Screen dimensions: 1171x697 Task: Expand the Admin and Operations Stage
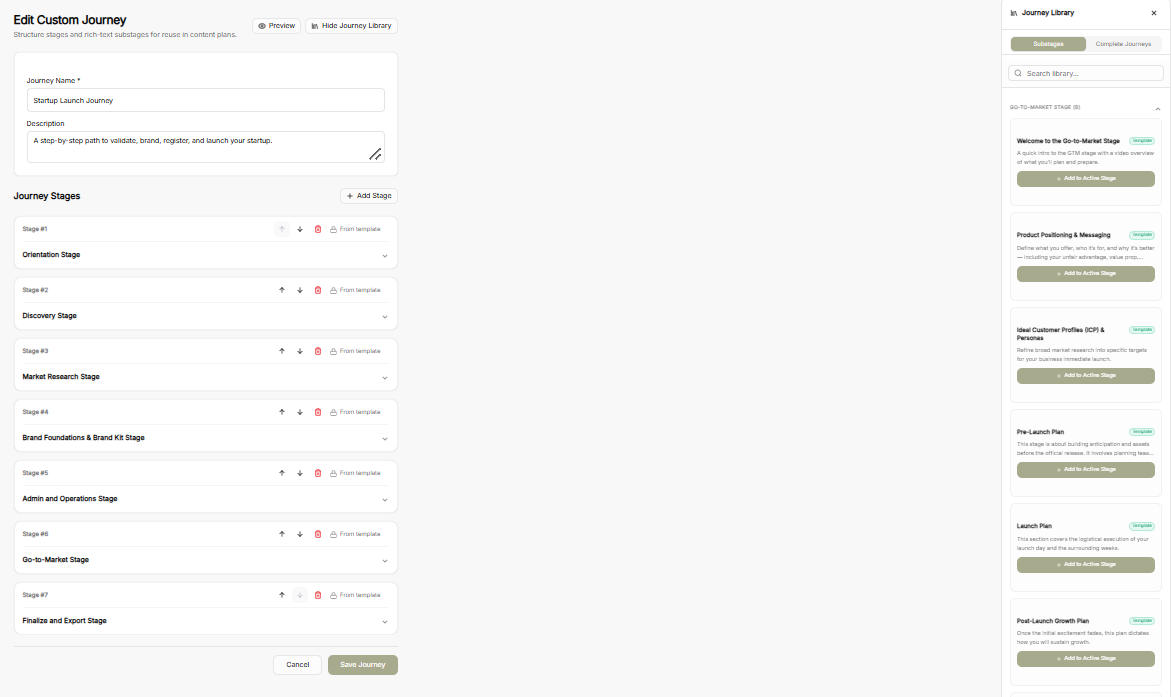coord(385,500)
